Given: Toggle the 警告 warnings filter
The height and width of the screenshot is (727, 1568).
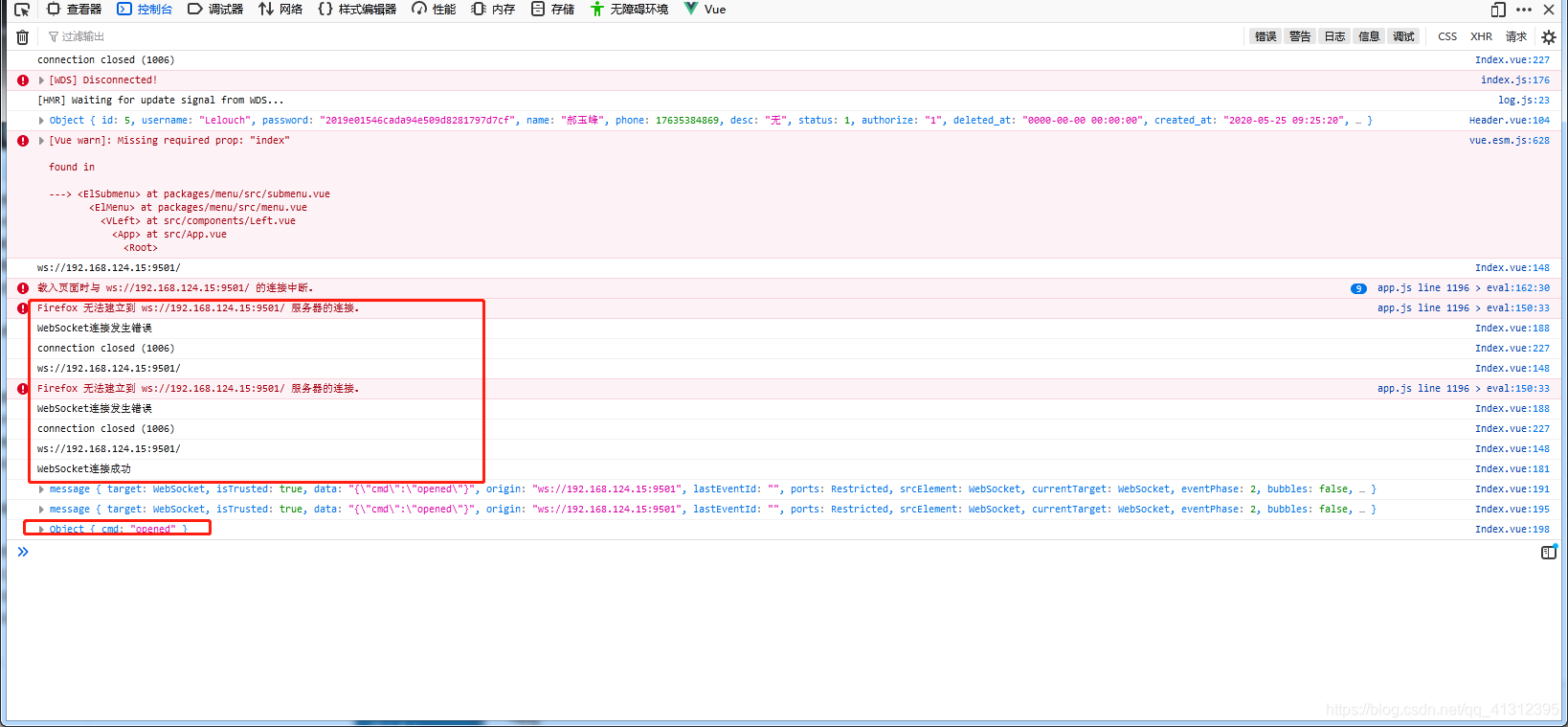Looking at the screenshot, I should point(1300,36).
